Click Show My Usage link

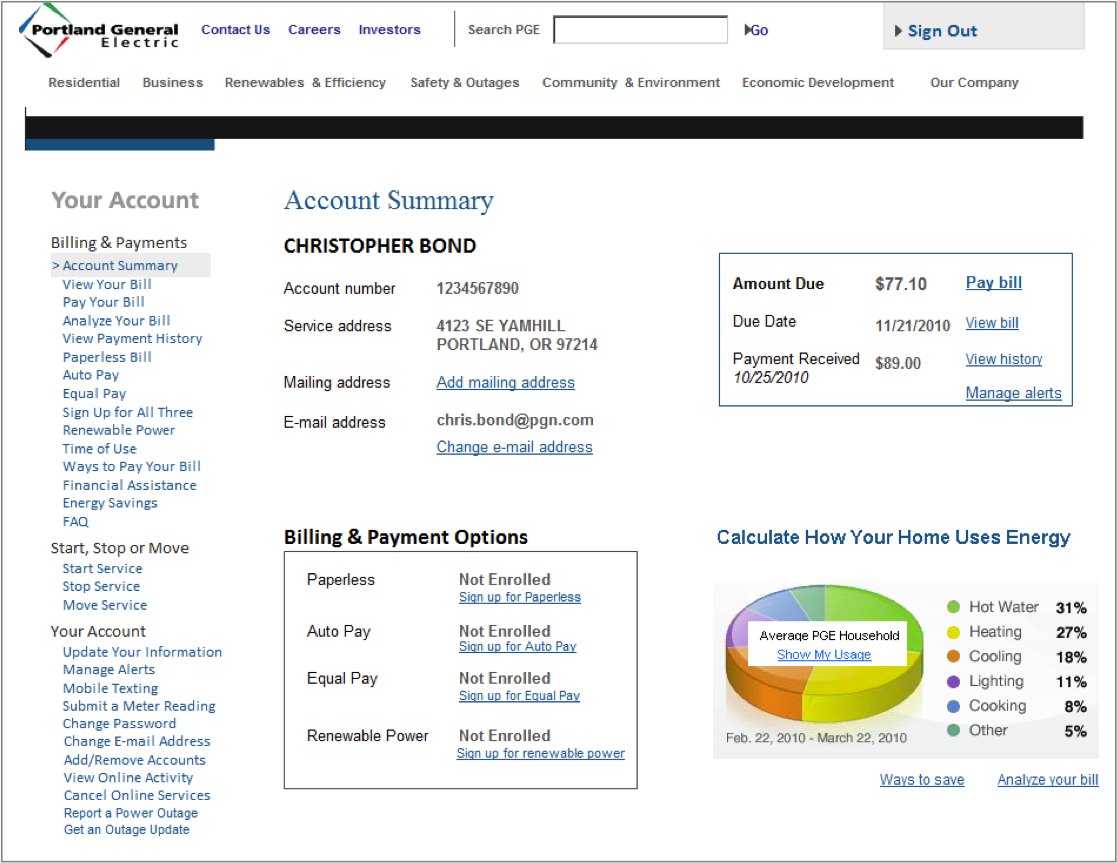point(824,654)
